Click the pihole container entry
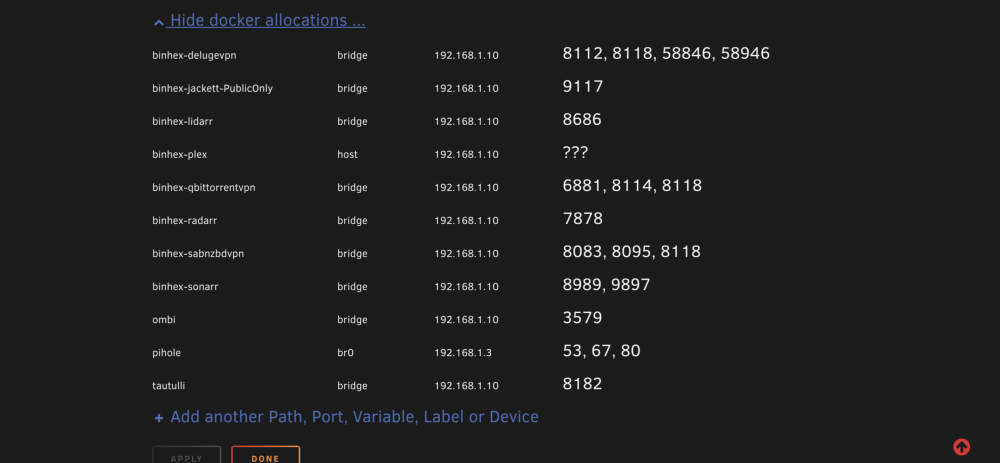 (166, 353)
